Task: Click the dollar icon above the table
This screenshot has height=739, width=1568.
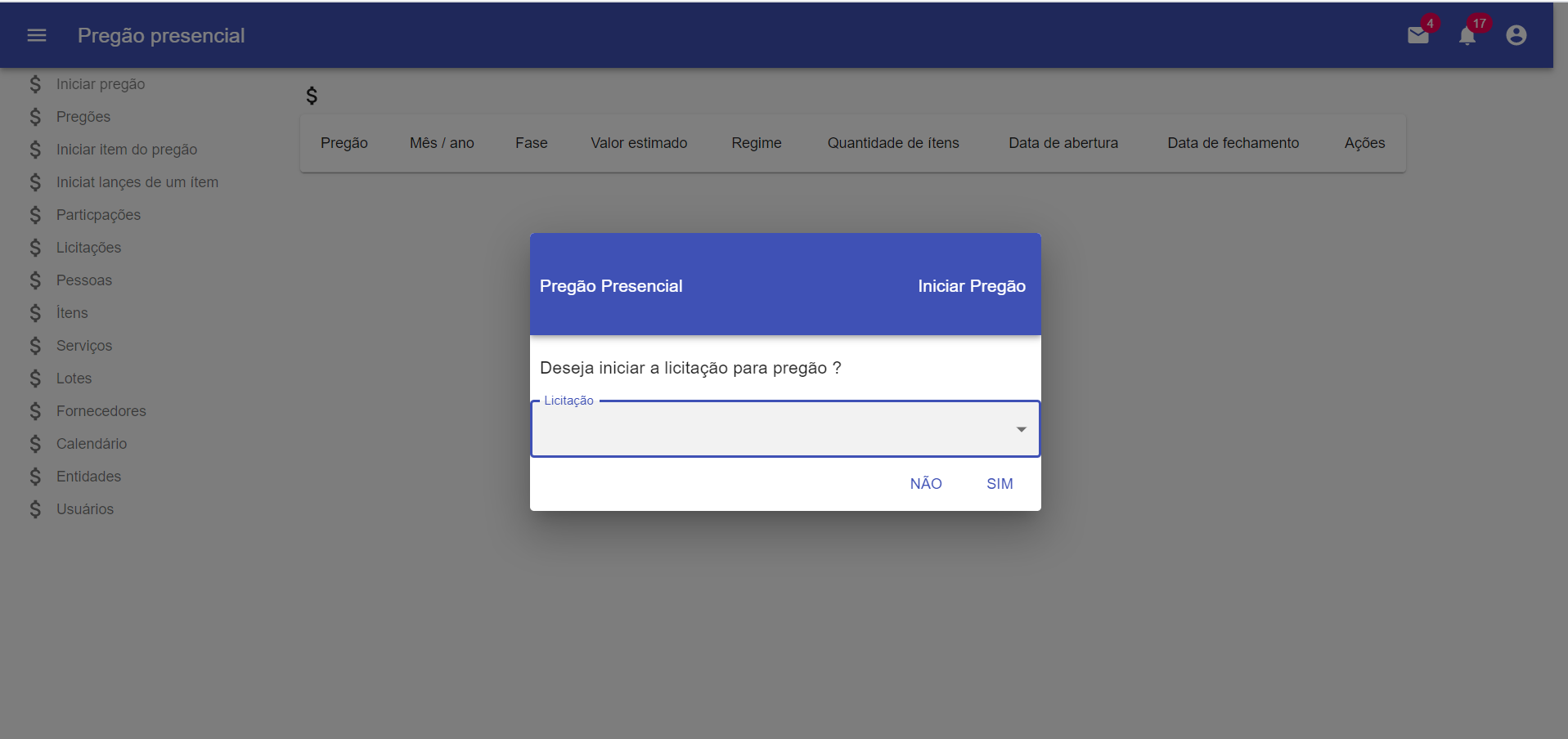Action: (312, 96)
